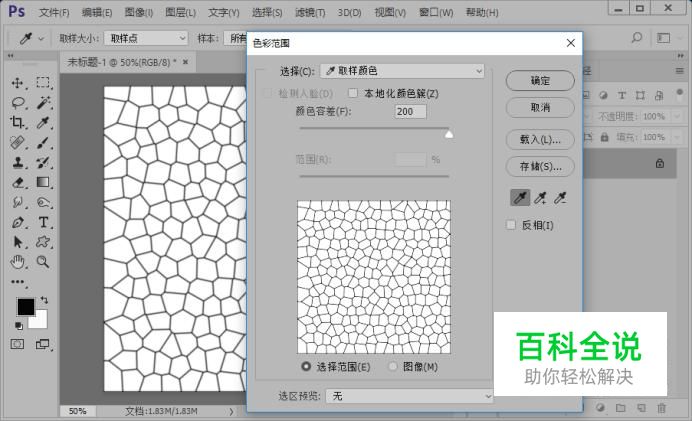Expand the 选区预览 dropdown
Image resolution: width=692 pixels, height=421 pixels.
point(410,396)
